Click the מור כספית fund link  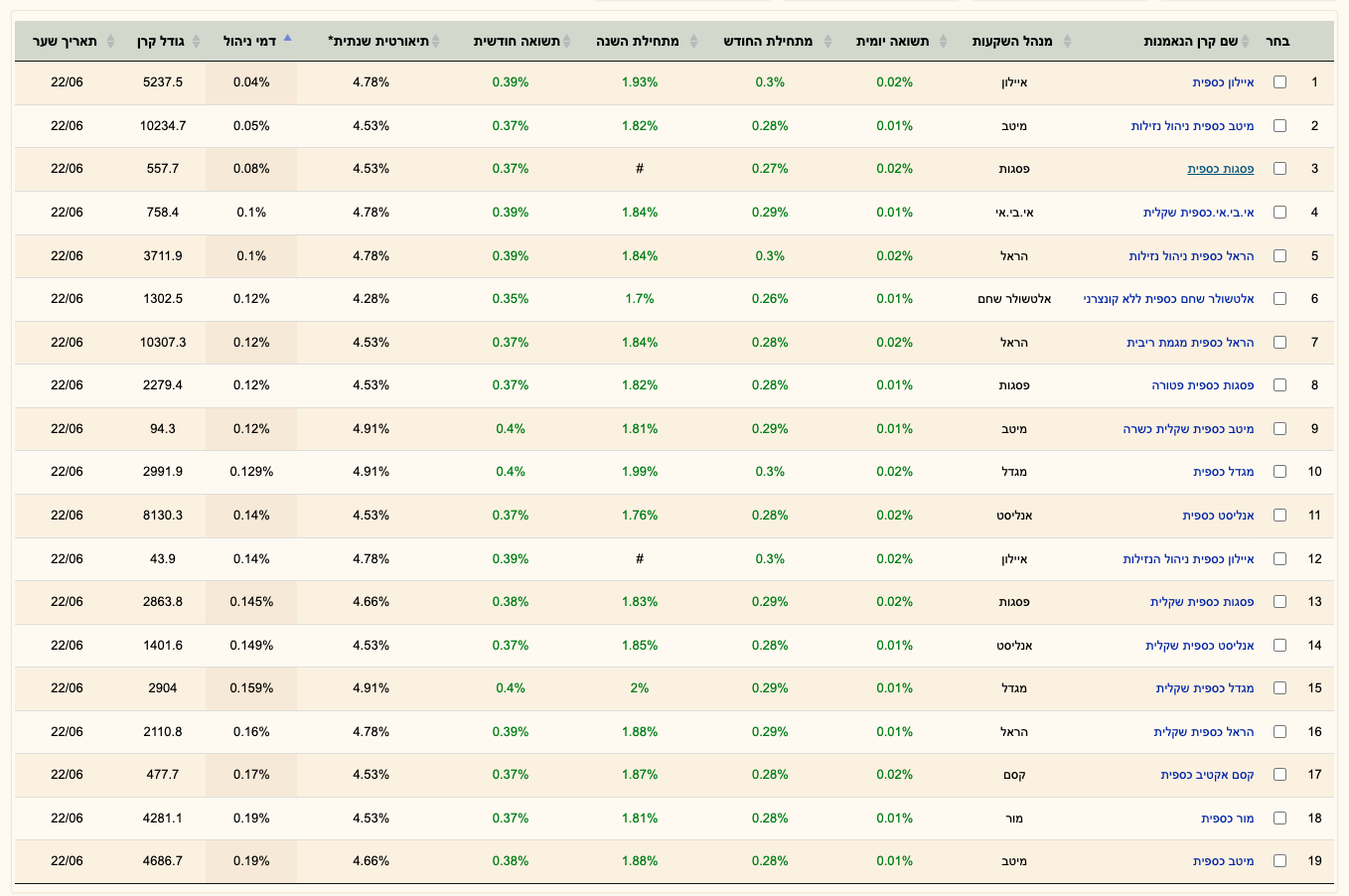tap(1227, 819)
